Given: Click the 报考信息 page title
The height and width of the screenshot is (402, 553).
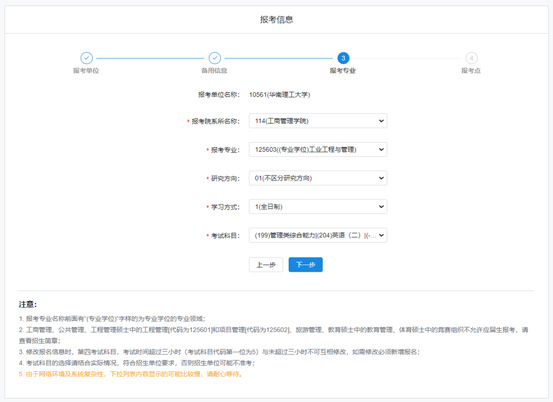Looking at the screenshot, I should pos(276,19).
